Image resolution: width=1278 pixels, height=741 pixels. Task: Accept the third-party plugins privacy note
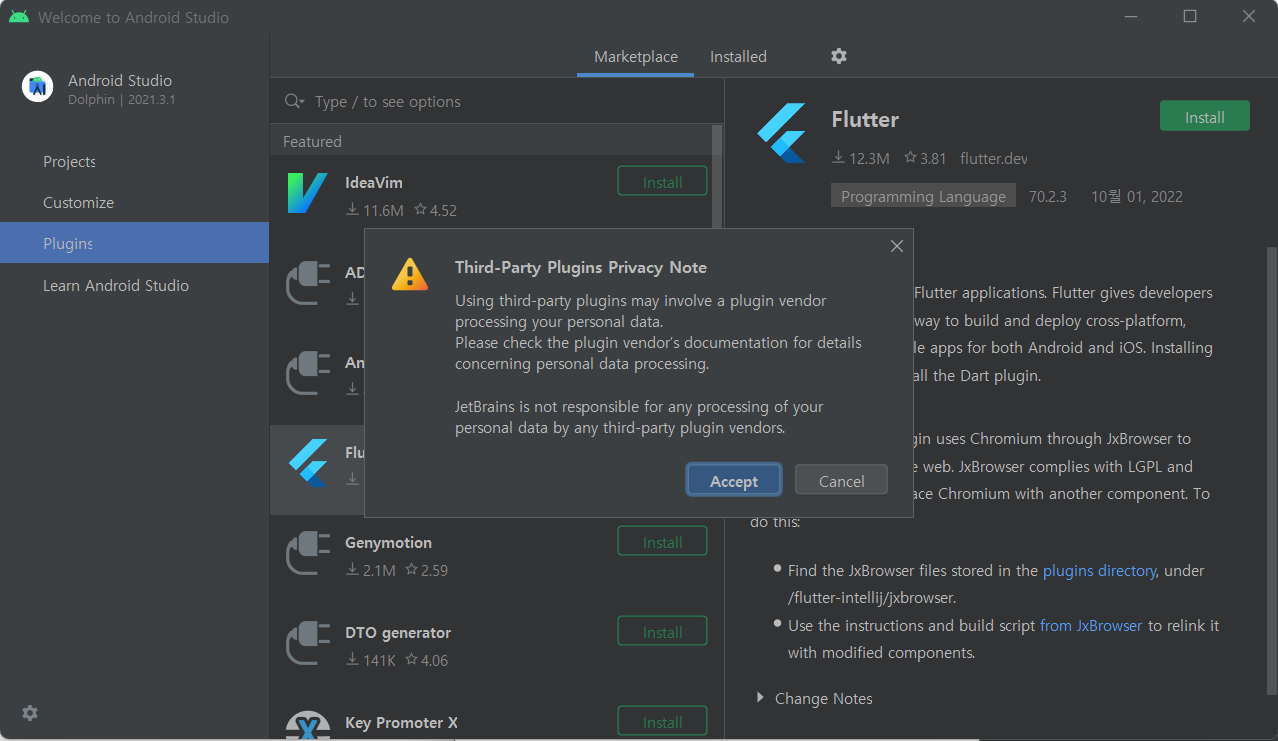(734, 481)
